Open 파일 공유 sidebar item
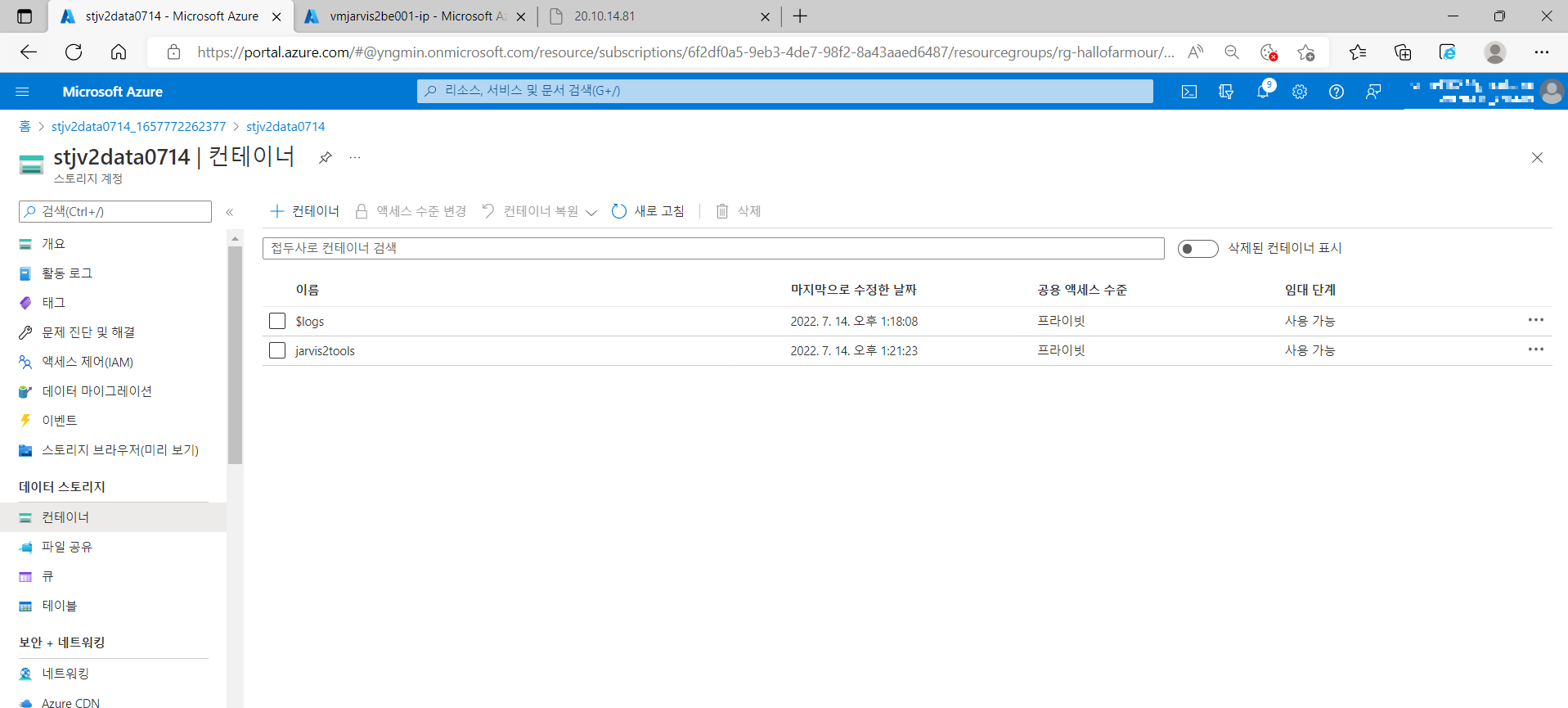 67,547
